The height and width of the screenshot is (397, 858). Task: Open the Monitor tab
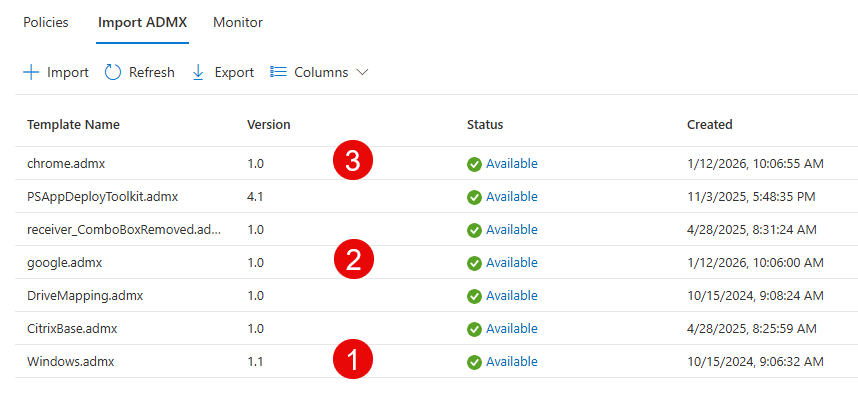[238, 22]
